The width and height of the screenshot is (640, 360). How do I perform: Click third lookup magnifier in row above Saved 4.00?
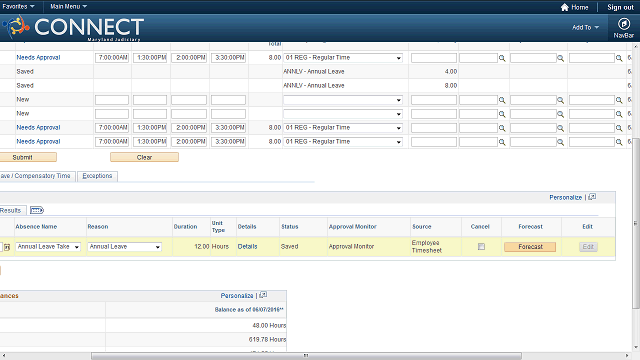click(x=619, y=58)
